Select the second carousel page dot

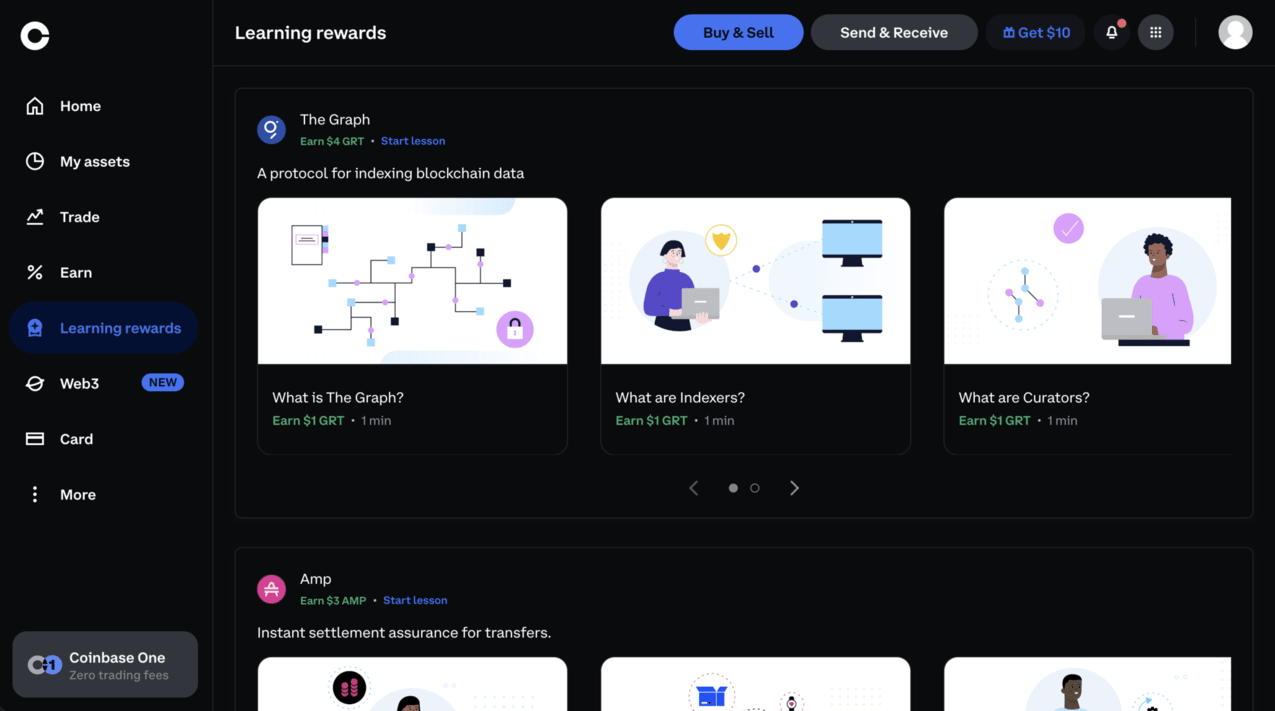tap(754, 488)
